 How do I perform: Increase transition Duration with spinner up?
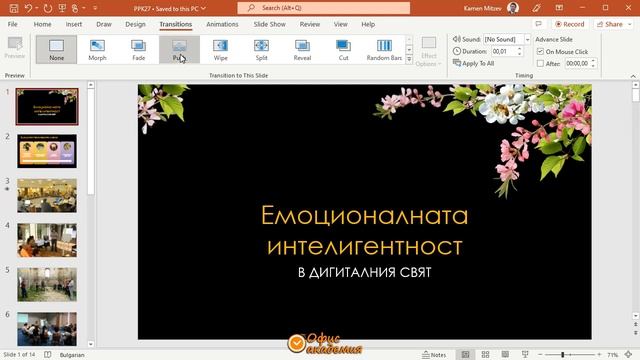[520, 49]
